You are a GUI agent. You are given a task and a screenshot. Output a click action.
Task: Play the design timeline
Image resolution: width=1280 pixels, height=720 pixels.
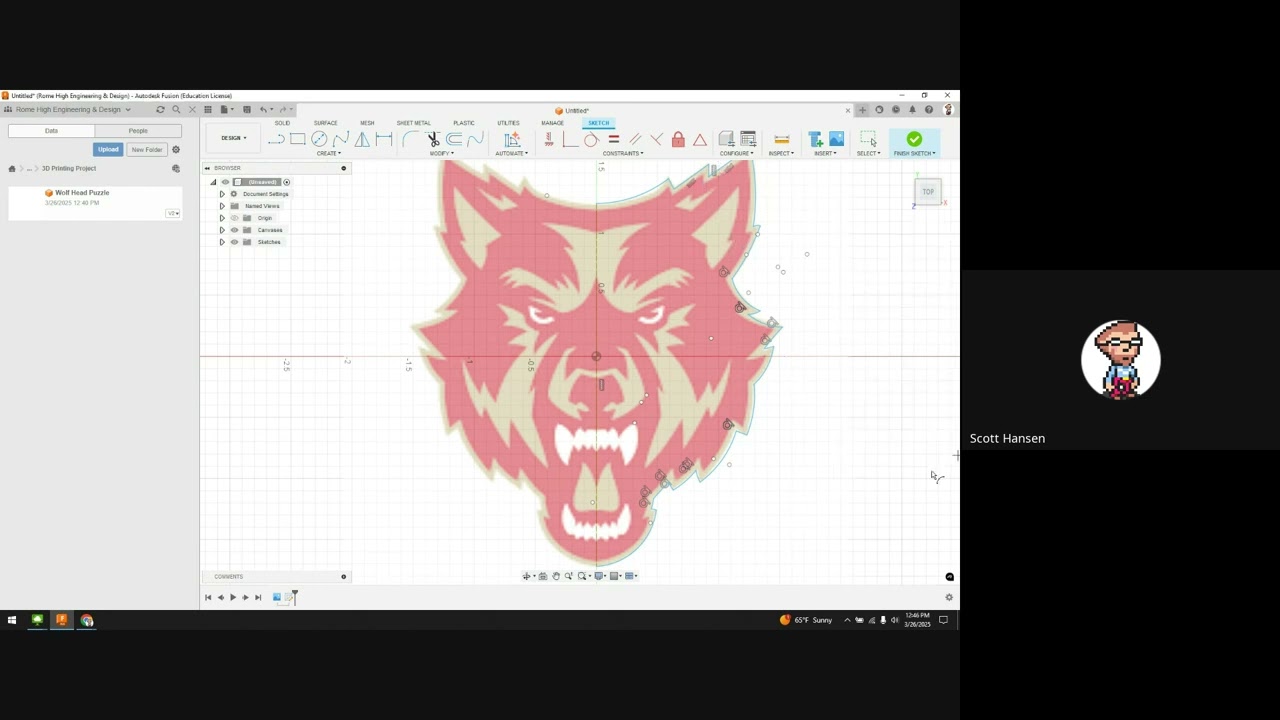point(233,597)
